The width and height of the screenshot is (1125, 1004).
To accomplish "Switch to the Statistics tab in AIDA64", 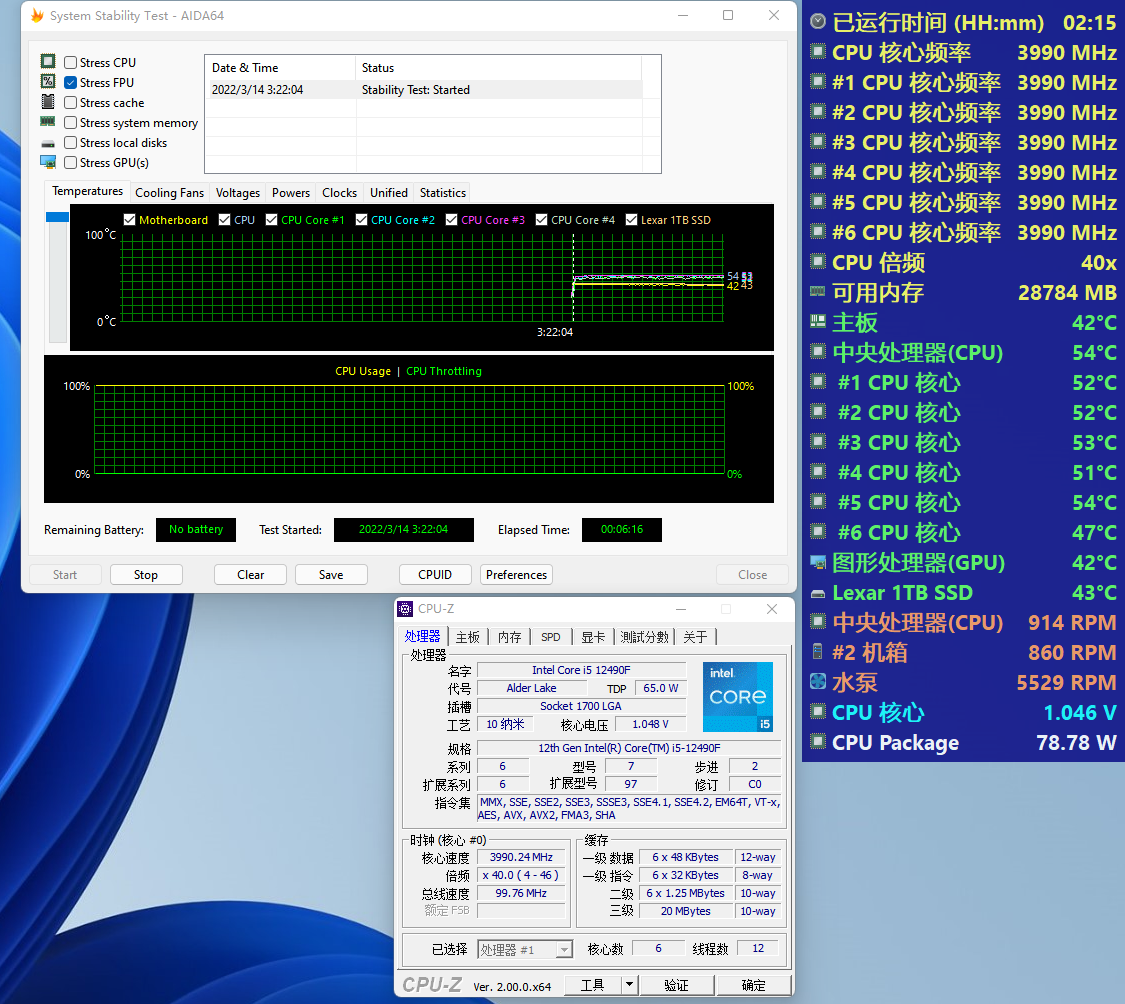I will coord(442,192).
